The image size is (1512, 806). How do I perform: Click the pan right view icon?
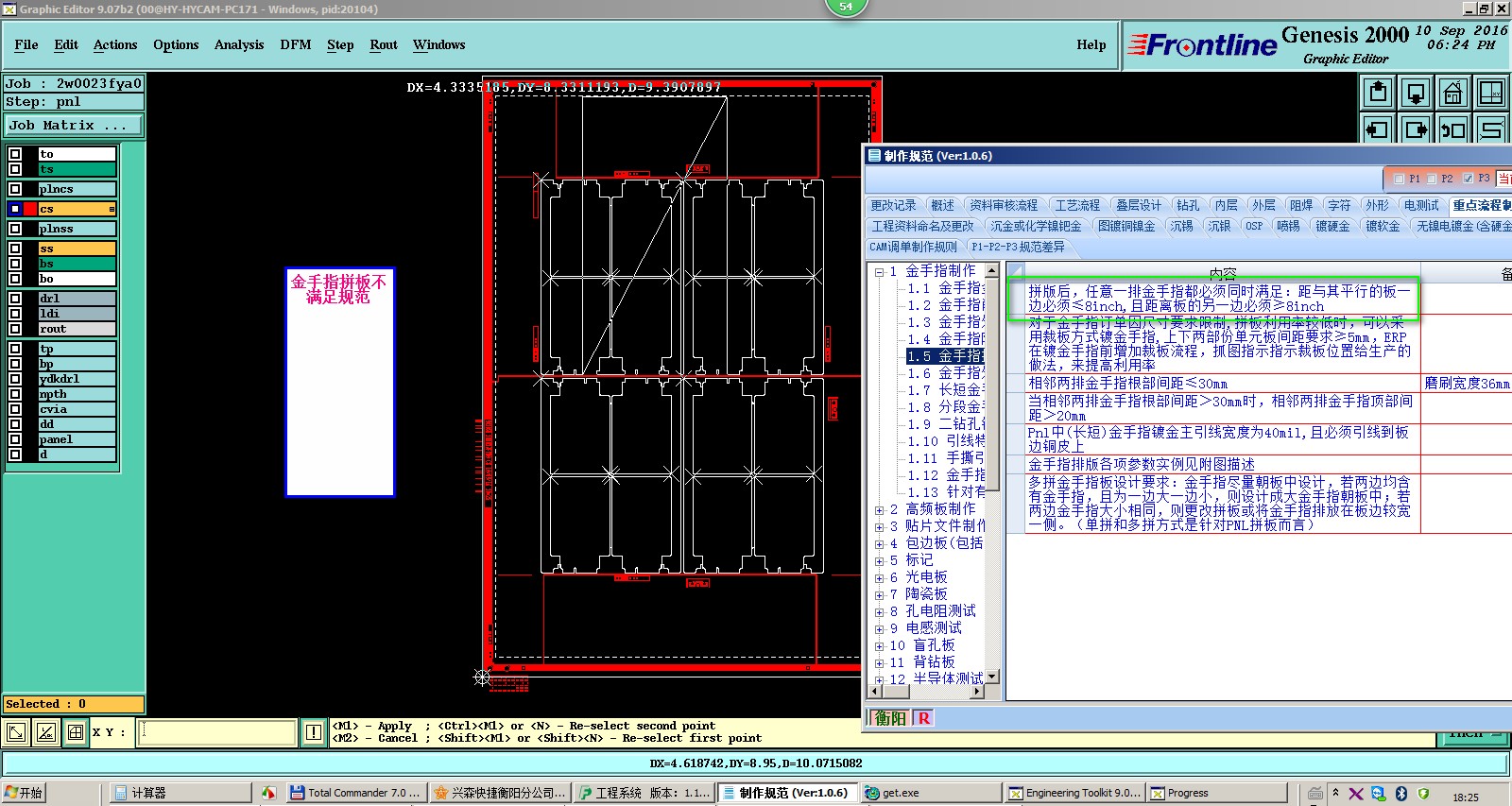click(x=1416, y=129)
